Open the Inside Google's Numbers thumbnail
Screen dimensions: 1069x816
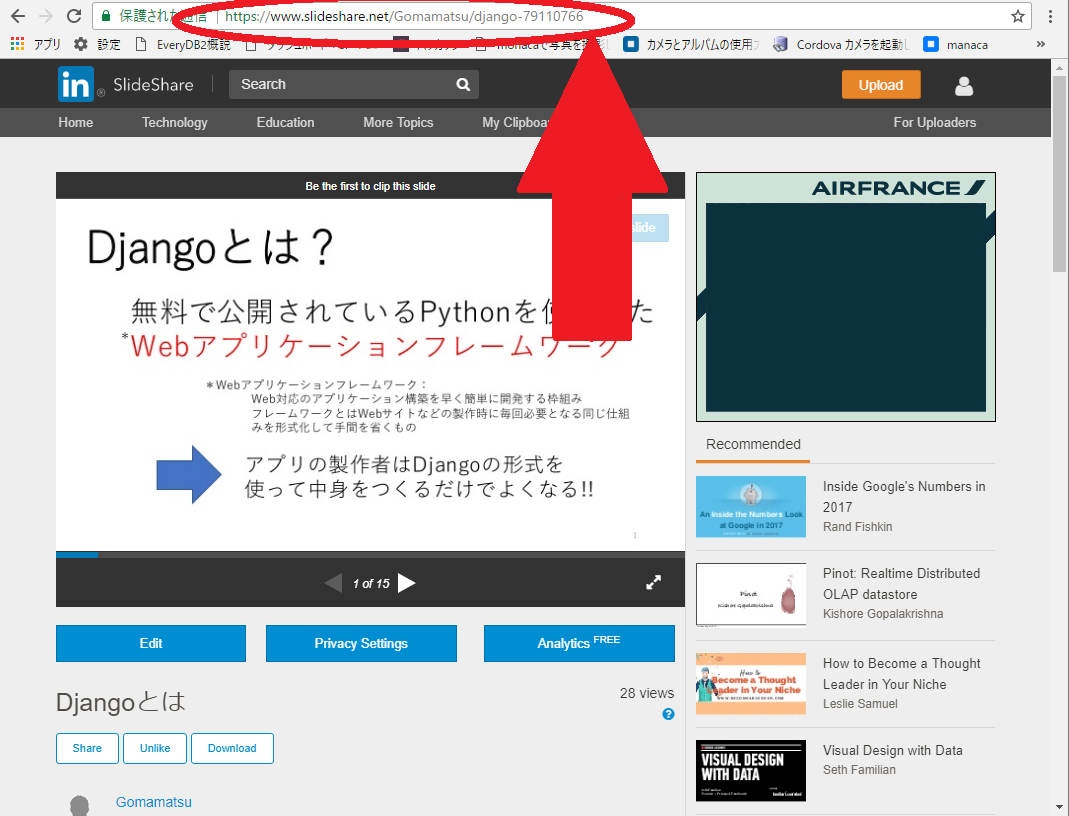750,506
